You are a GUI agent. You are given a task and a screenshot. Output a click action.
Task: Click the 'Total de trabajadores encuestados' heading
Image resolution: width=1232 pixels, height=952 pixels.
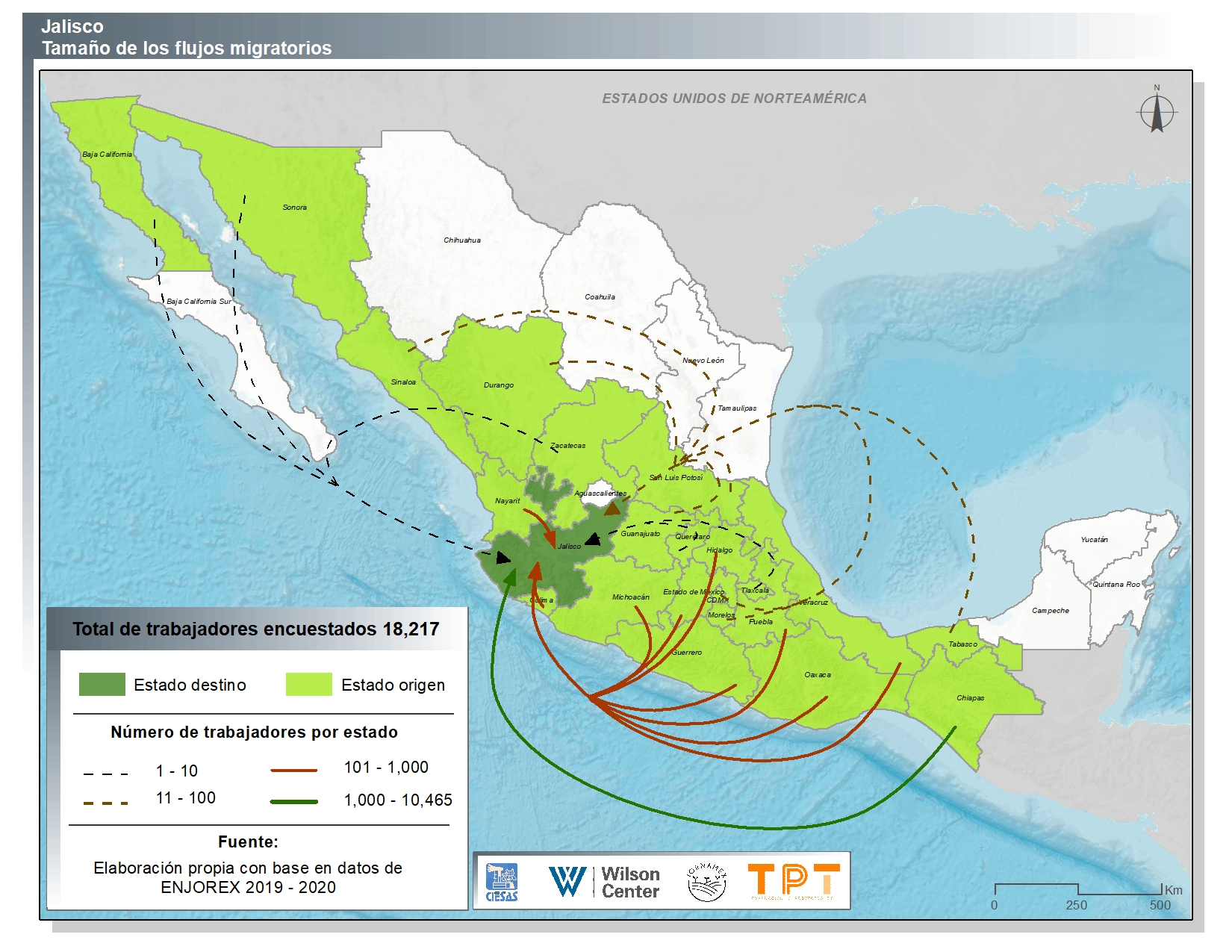click(255, 629)
